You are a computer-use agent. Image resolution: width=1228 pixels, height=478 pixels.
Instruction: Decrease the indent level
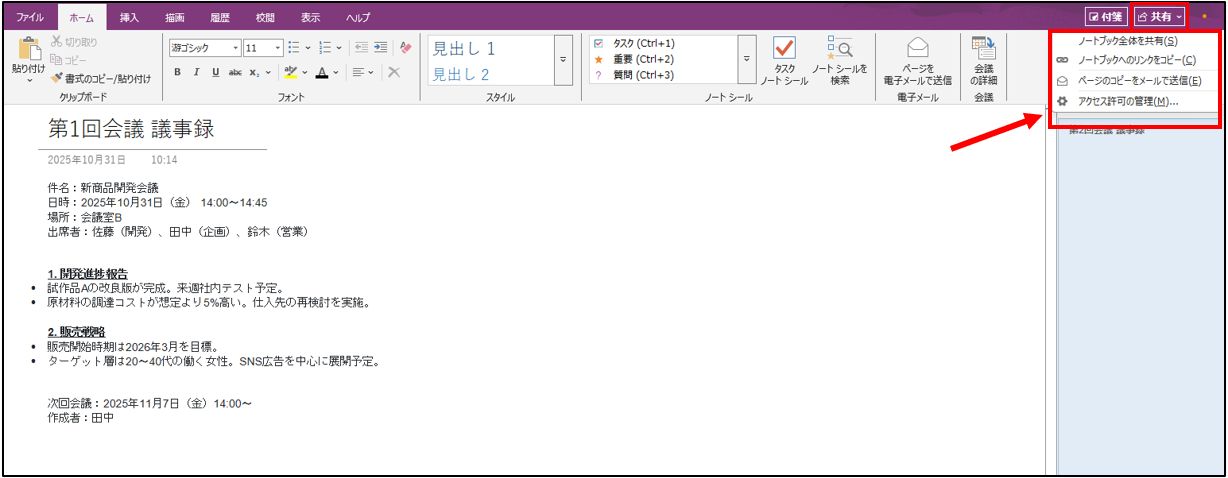[361, 47]
